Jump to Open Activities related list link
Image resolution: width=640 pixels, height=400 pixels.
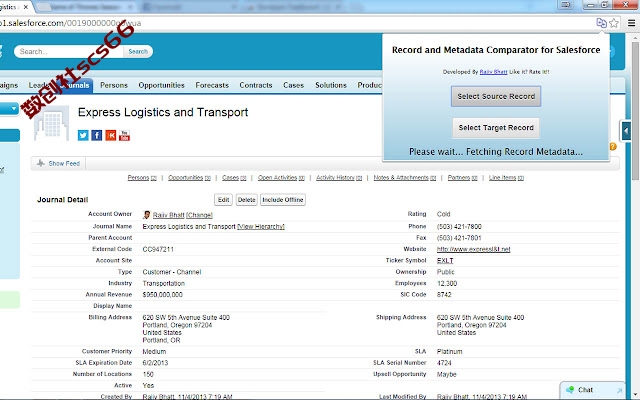(281, 178)
